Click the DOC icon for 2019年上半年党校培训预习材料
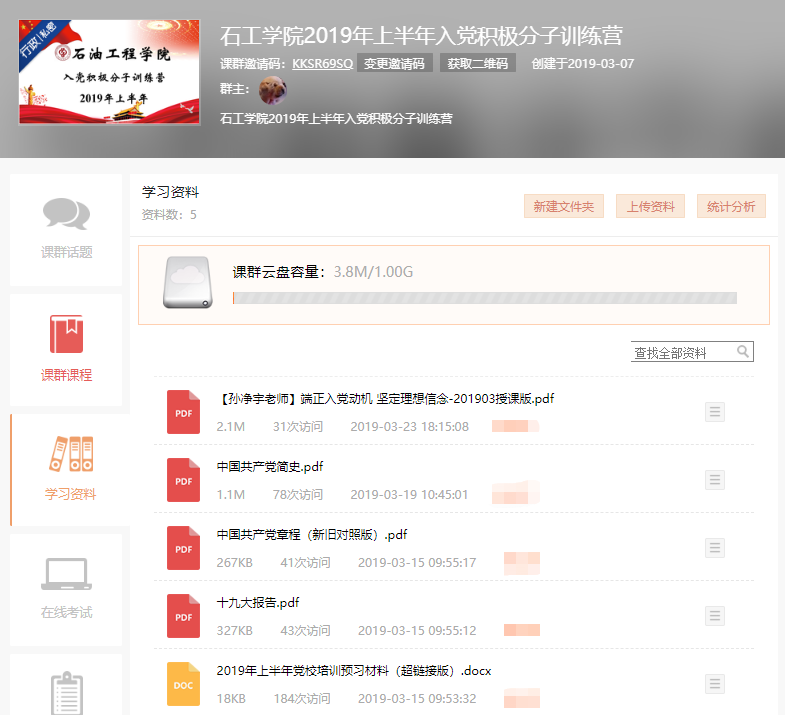This screenshot has width=785, height=715. click(184, 684)
